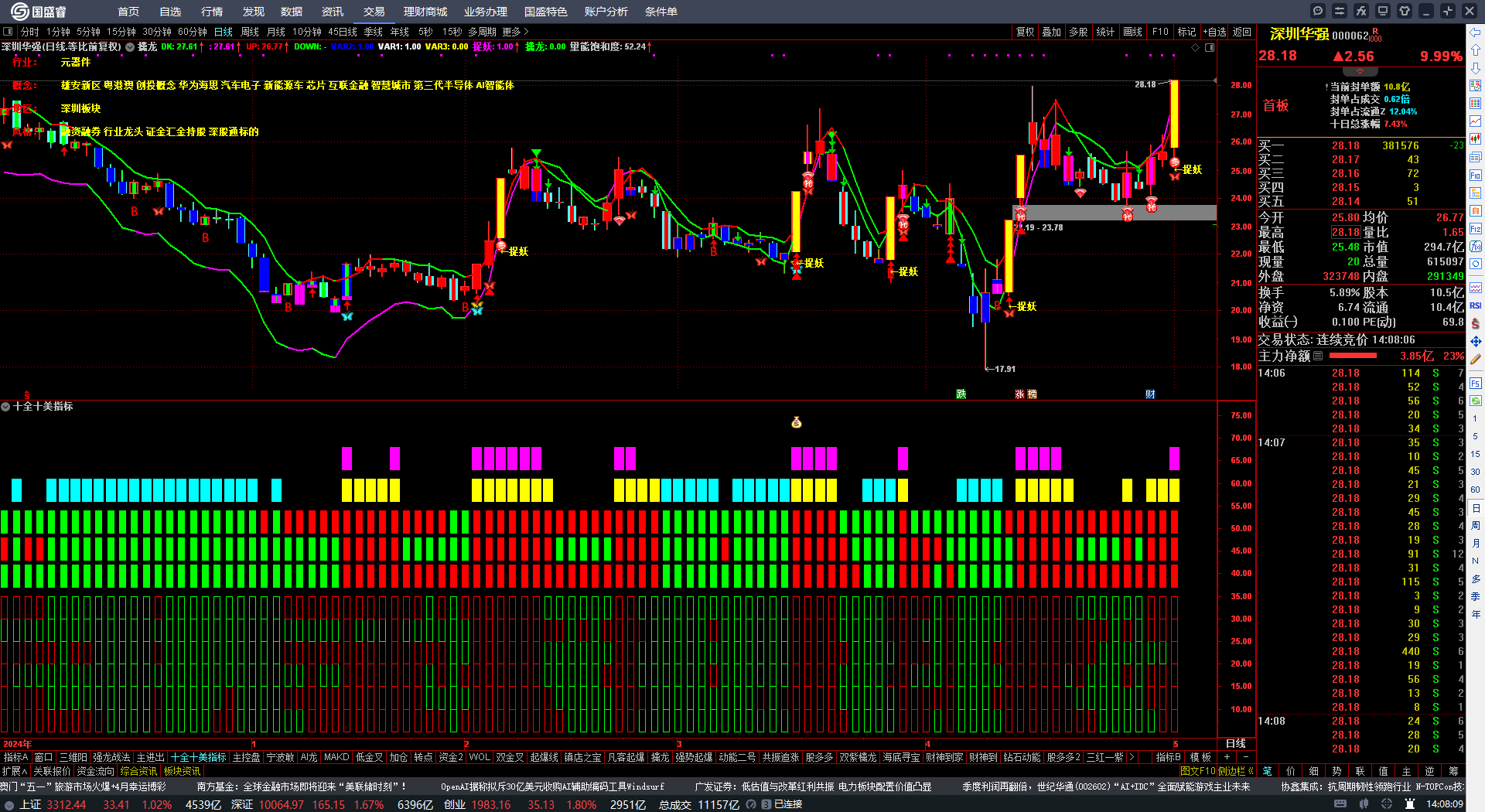1485x812 pixels.
Task: Click the RSI indicator sidebar icon
Action: click(1476, 305)
